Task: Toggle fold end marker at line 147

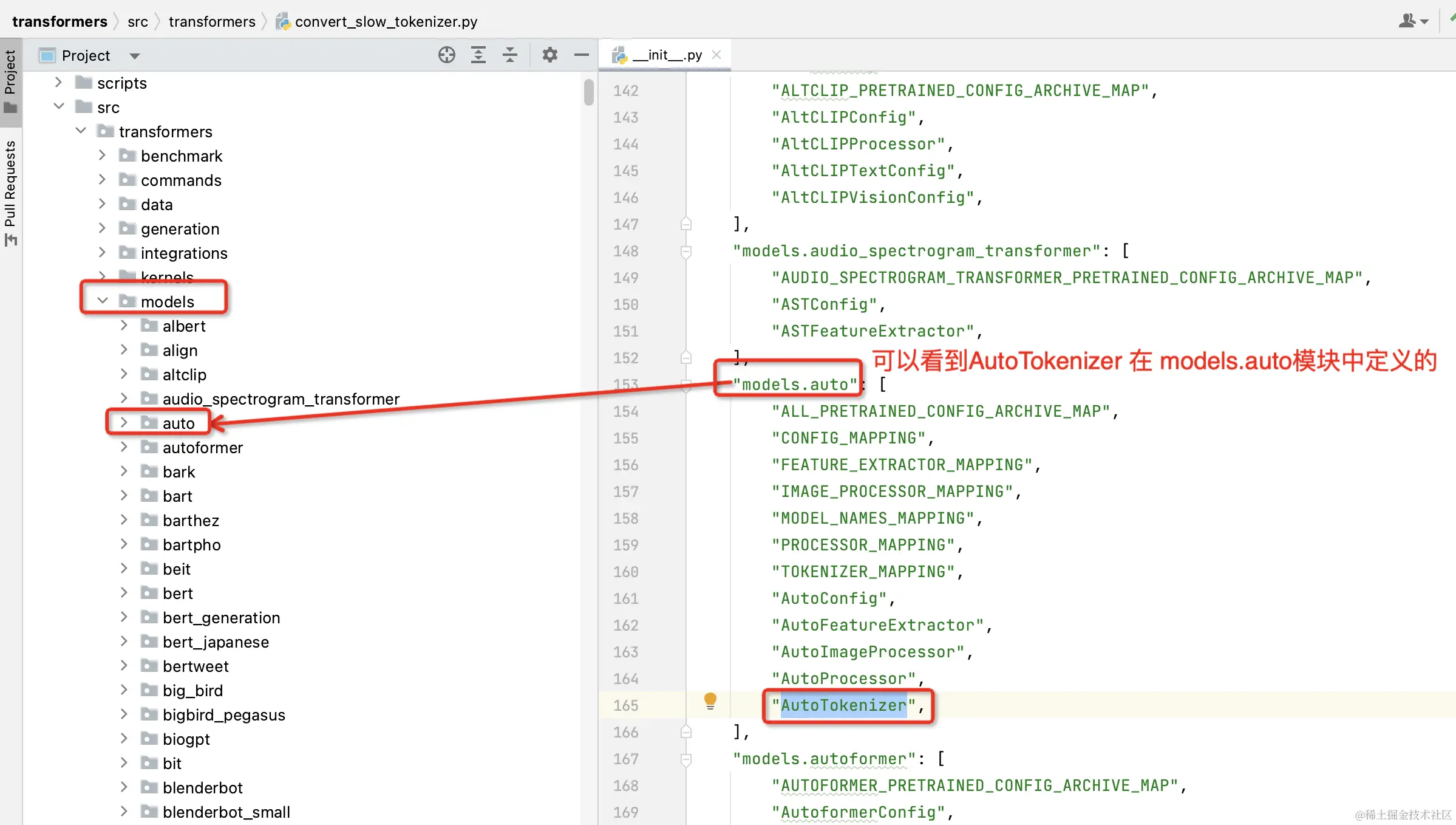Action: point(686,224)
